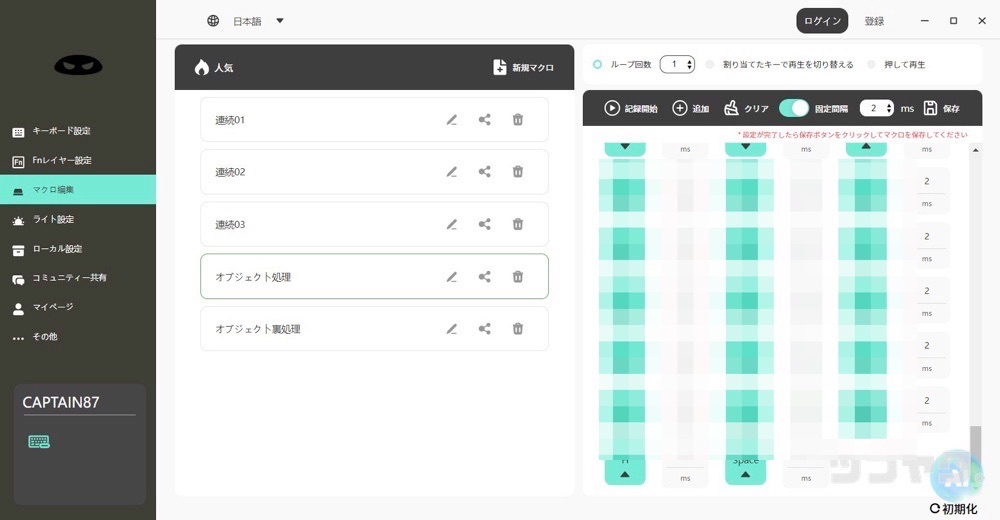This screenshot has width=1000, height=520.
Task: Create a new macro with 新規マクロ
Action: pyautogui.click(x=523, y=68)
